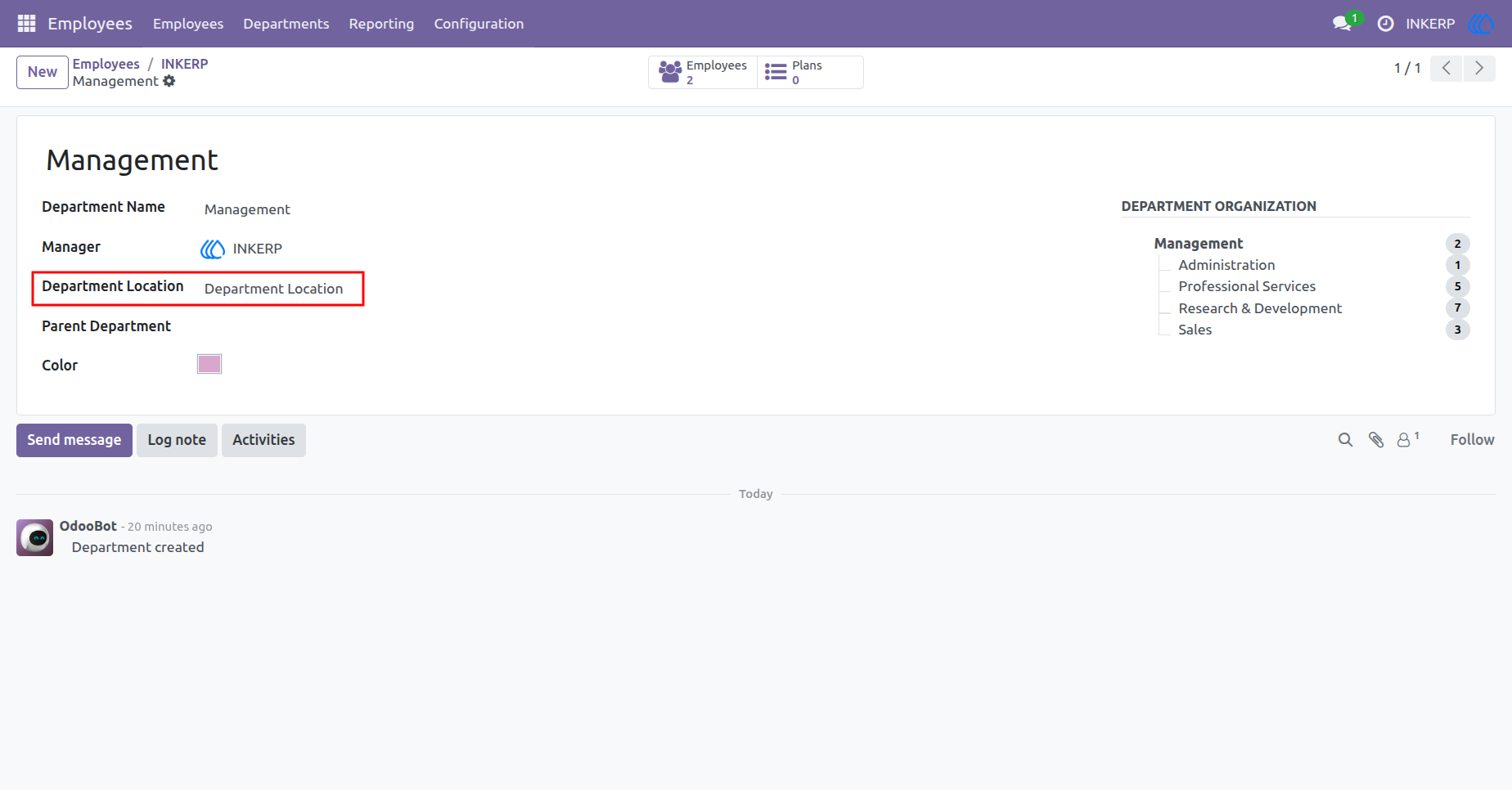Click the INKERP user avatar logo
Image resolution: width=1512 pixels, height=790 pixels.
pyautogui.click(x=1481, y=24)
